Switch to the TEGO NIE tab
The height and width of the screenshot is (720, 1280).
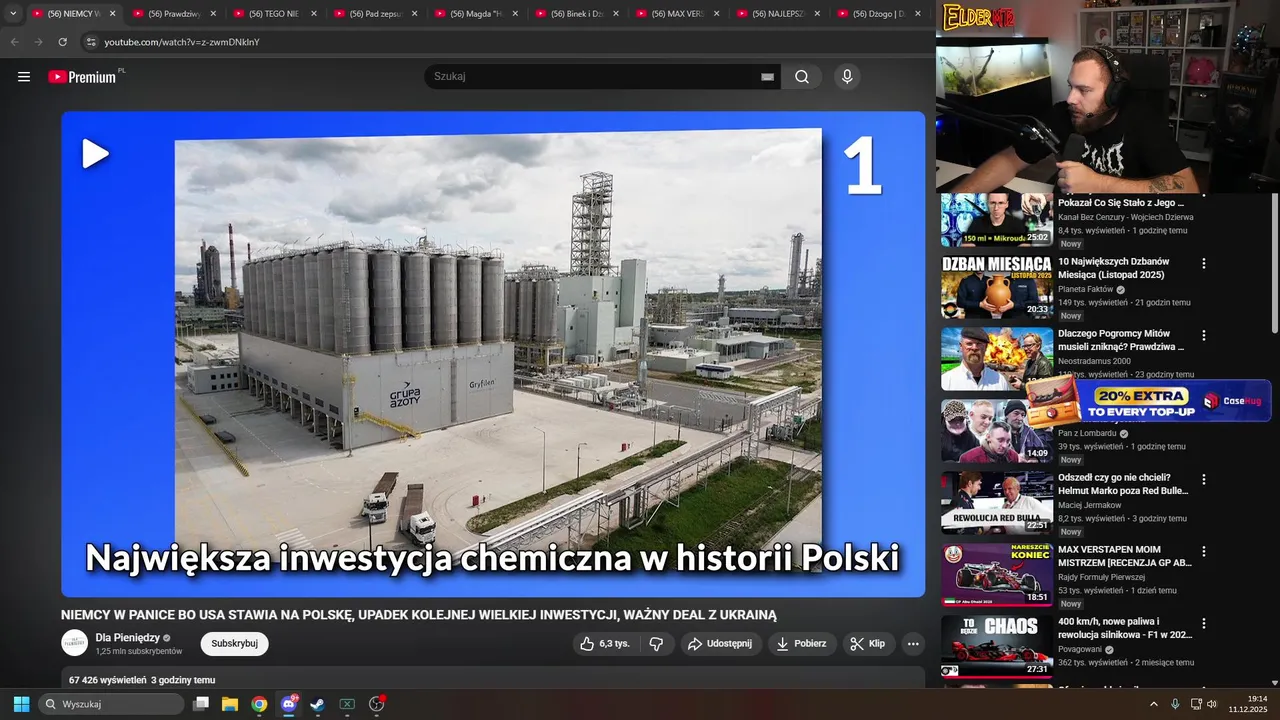click(x=275, y=14)
